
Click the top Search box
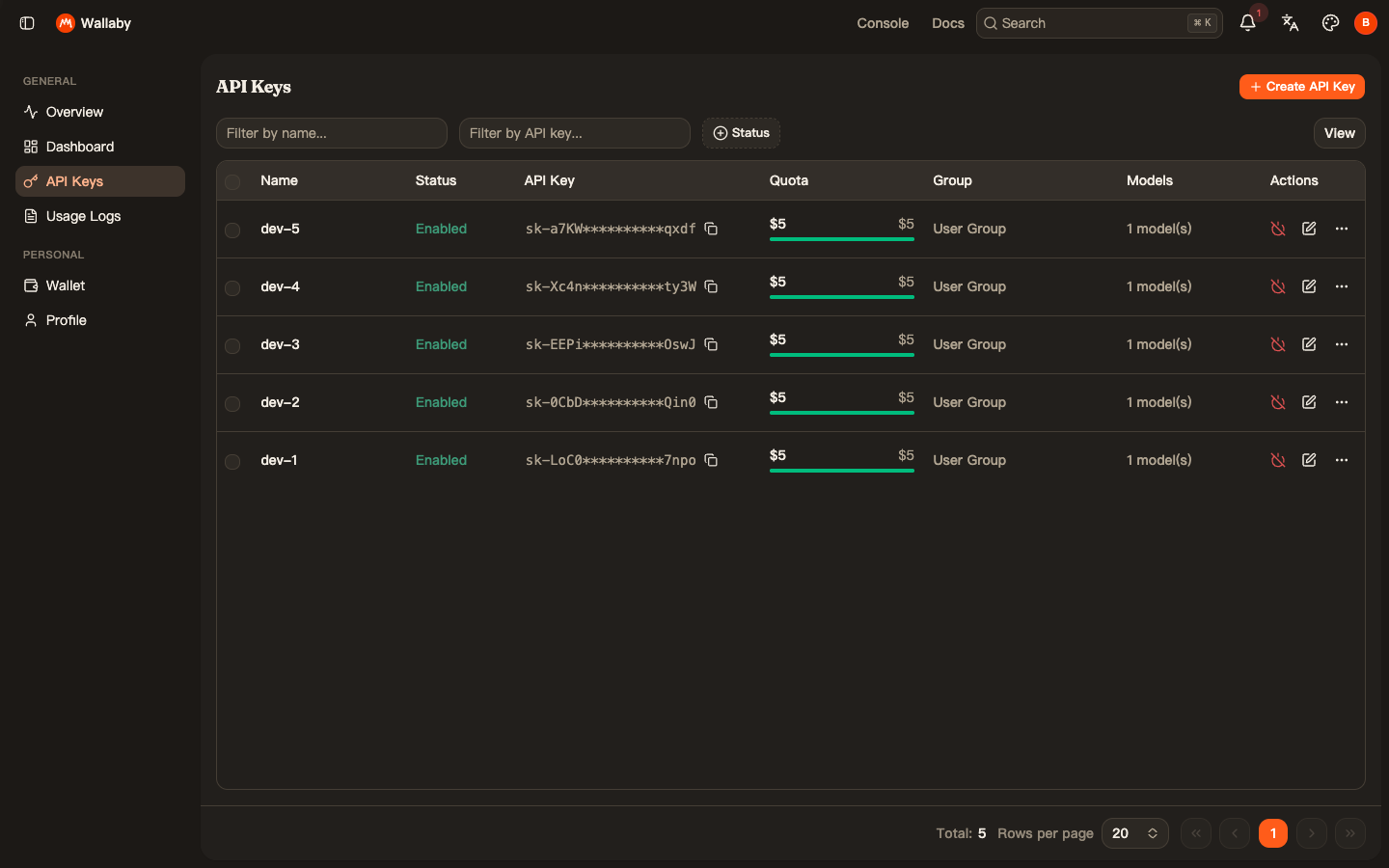click(1100, 23)
